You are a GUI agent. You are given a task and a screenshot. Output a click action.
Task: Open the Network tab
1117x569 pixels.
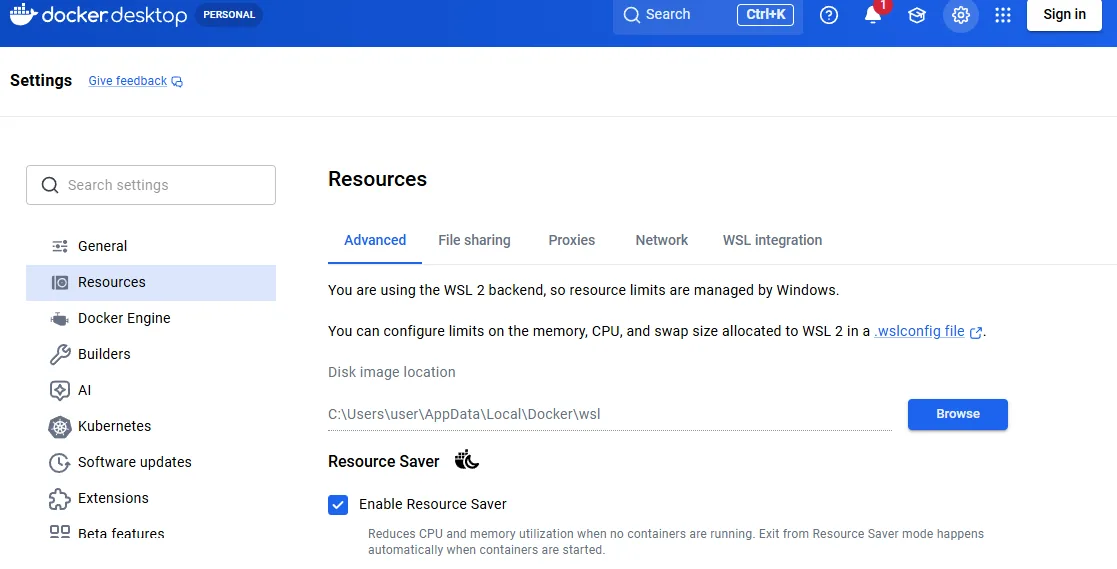click(x=662, y=241)
